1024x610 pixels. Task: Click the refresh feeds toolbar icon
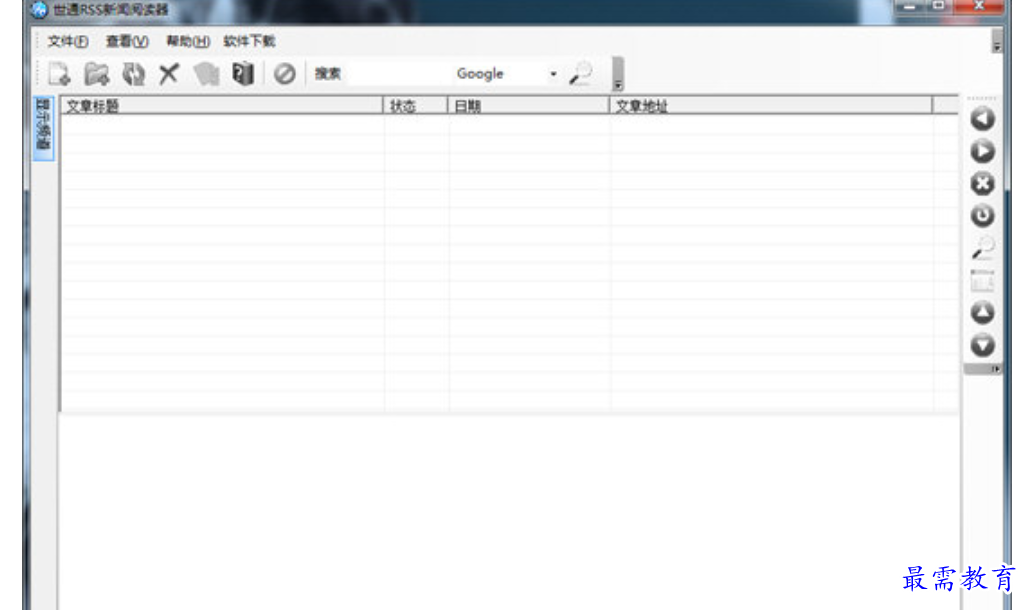134,74
